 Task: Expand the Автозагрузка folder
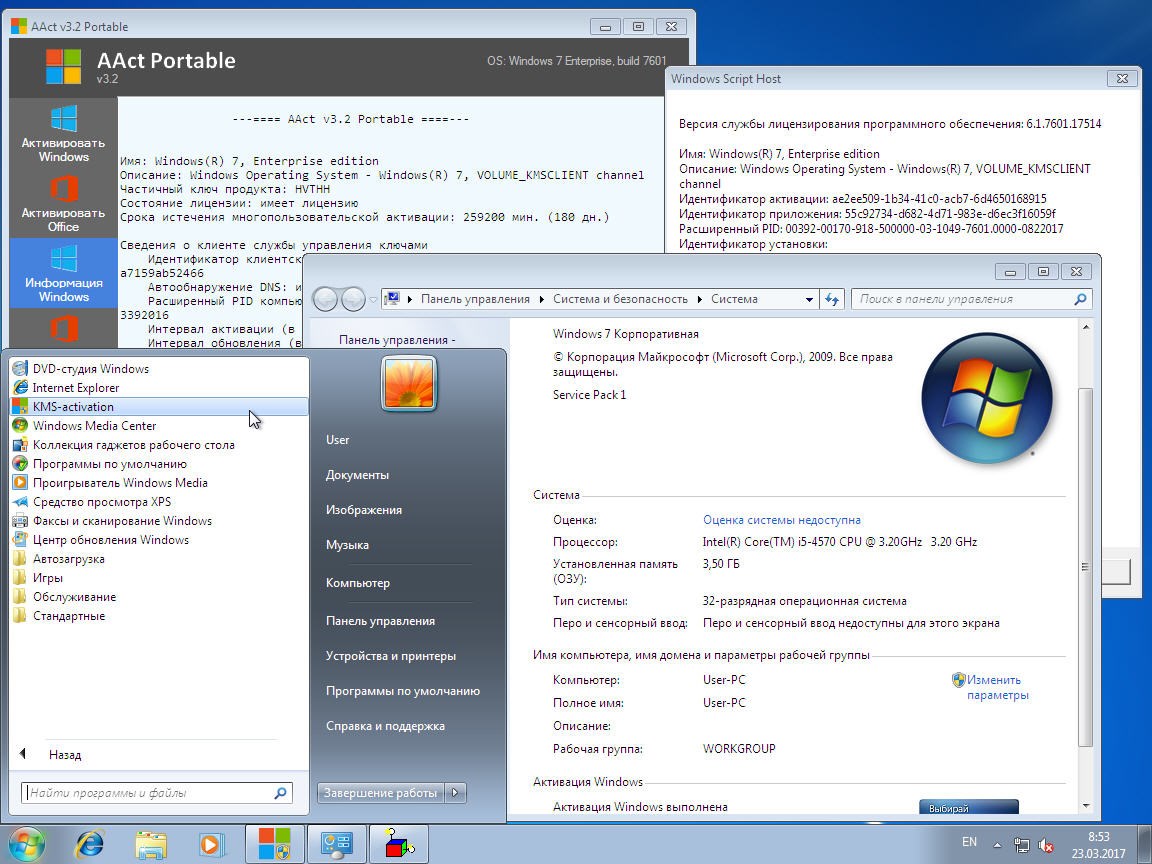click(x=158, y=559)
